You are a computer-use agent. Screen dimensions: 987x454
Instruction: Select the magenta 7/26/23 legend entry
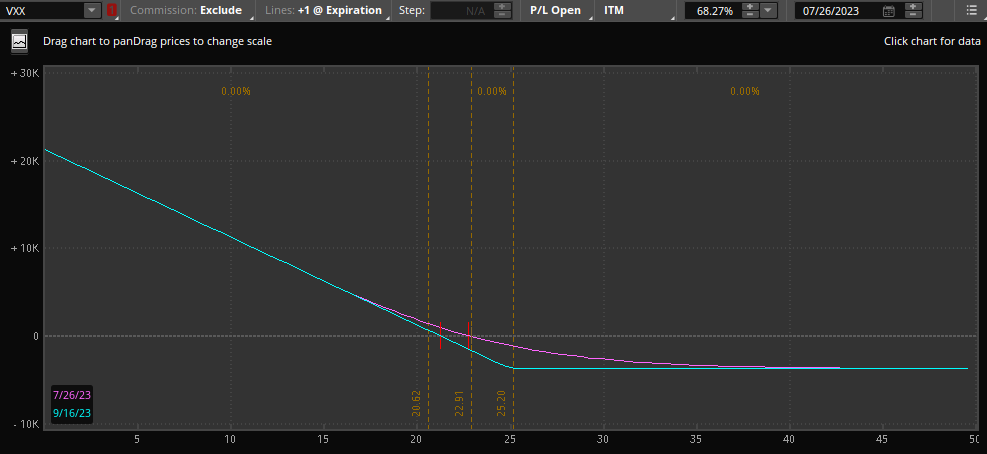click(71, 395)
